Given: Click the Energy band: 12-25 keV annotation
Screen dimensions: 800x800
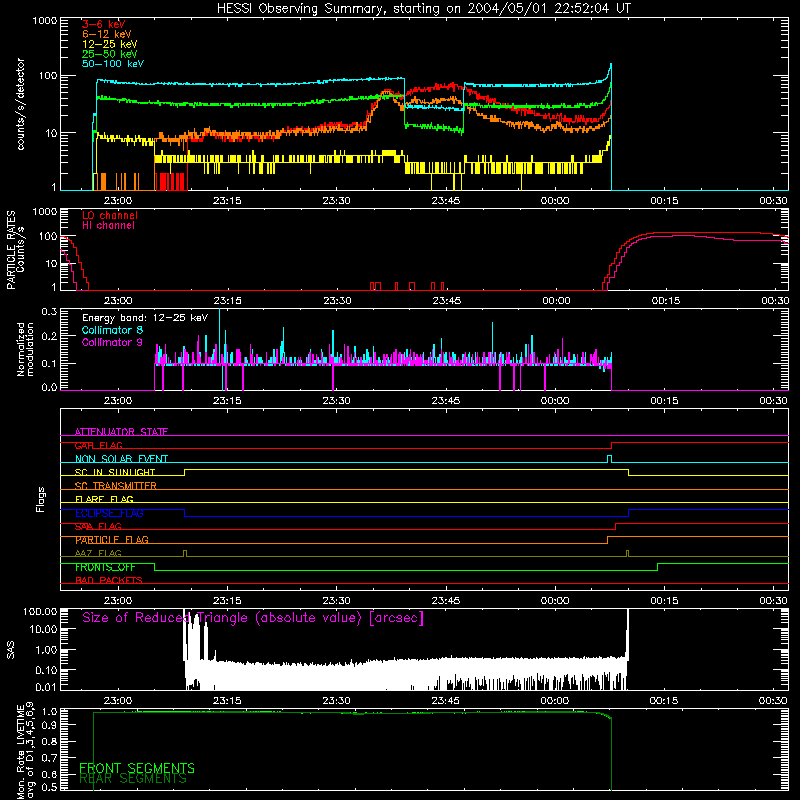Looking at the screenshot, I should click(x=145, y=318).
